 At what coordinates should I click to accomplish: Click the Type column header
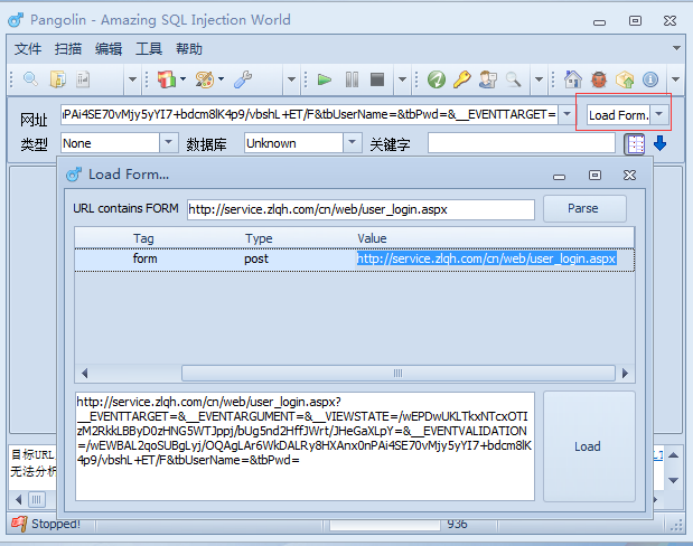click(259, 239)
